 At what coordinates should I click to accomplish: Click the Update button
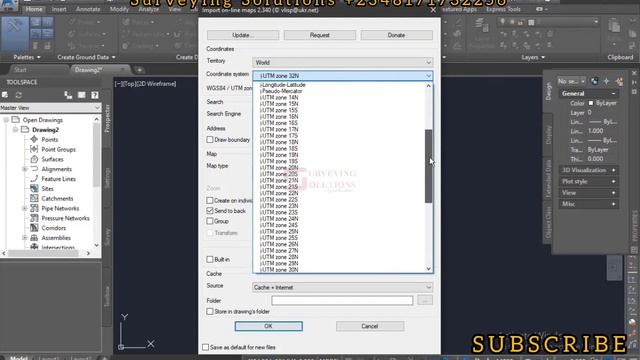tap(243, 35)
